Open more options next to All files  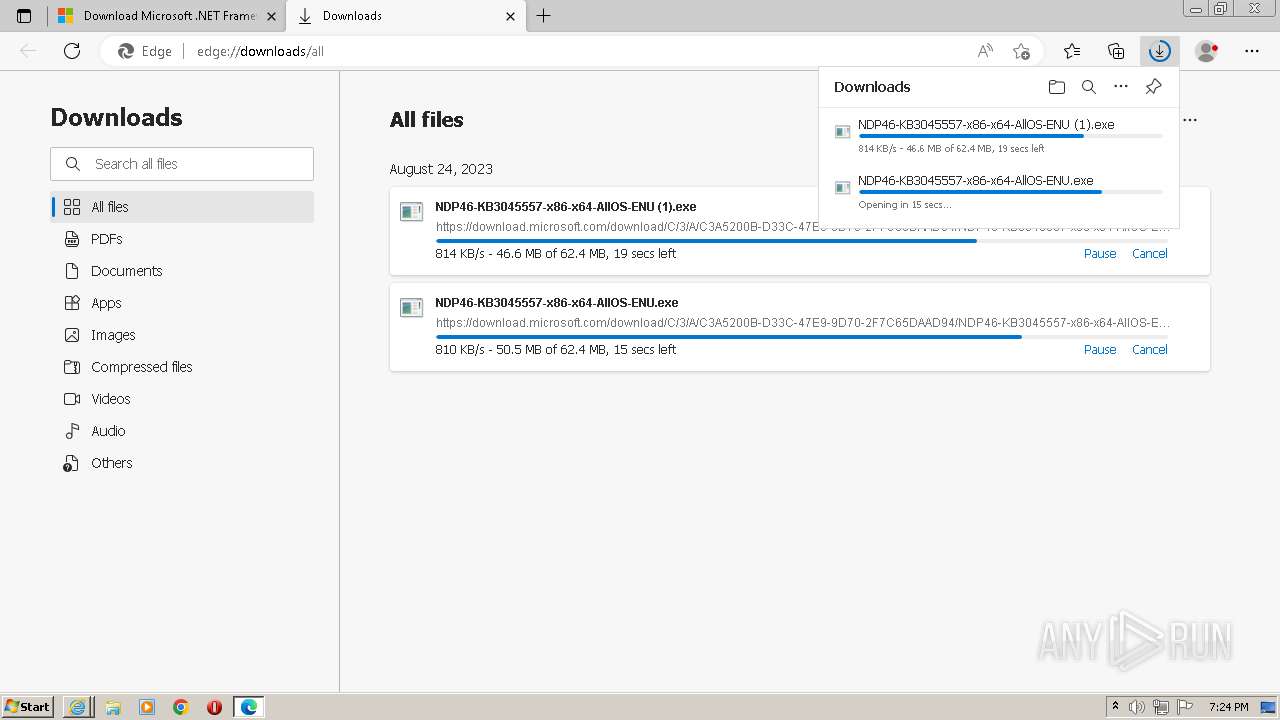pyautogui.click(x=1190, y=120)
